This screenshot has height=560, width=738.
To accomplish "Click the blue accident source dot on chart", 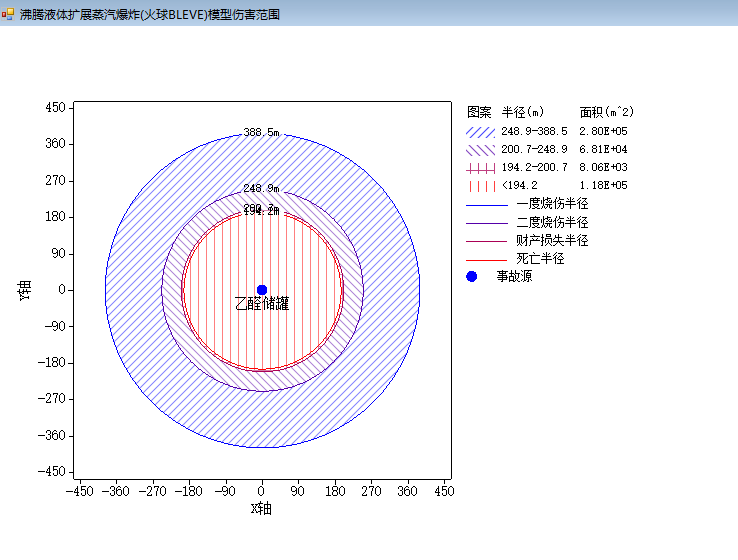I will point(262,290).
